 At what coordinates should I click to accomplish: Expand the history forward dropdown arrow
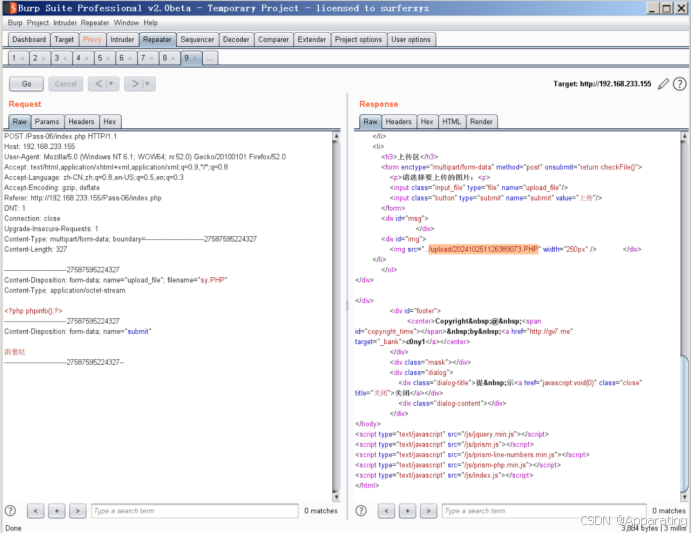pos(147,83)
